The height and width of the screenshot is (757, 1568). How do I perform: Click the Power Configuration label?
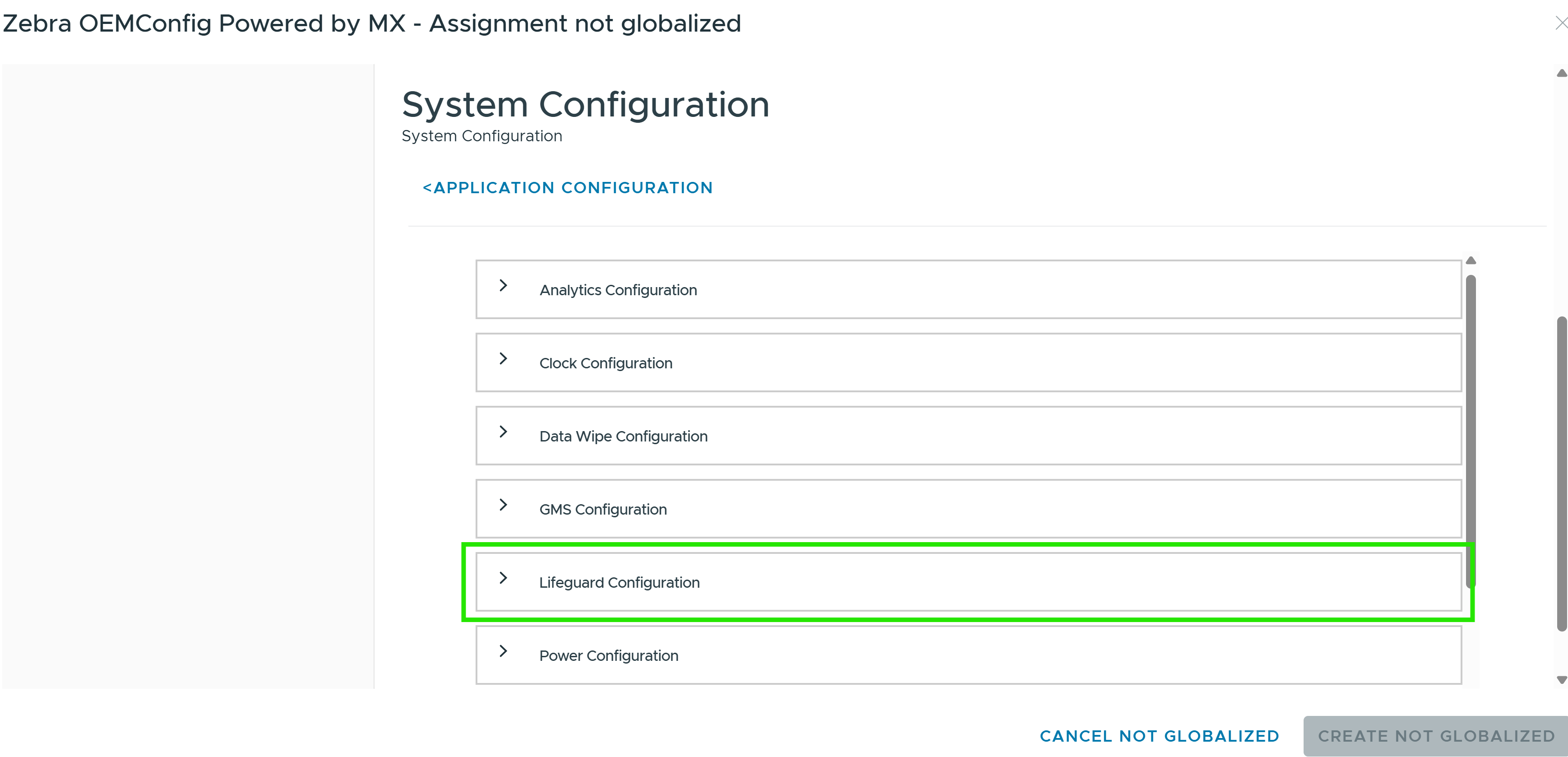pos(609,655)
